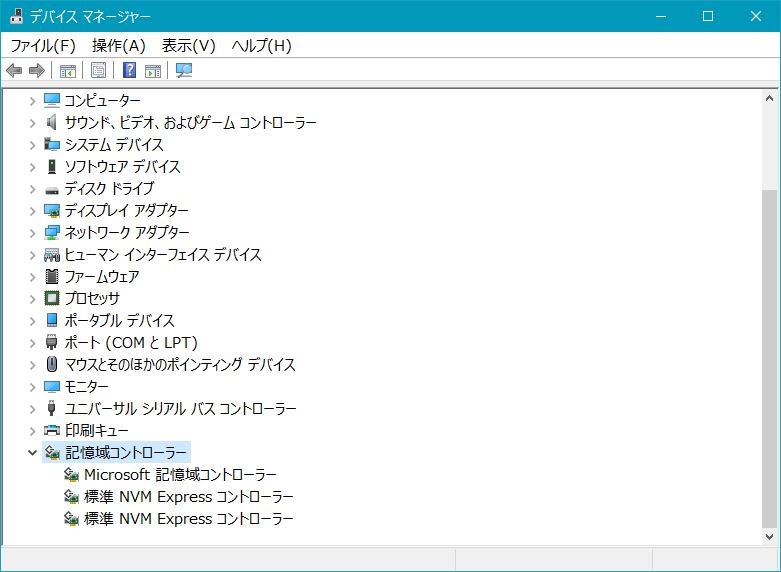Select the ソフトウェア デバイス label

pyautogui.click(x=123, y=167)
